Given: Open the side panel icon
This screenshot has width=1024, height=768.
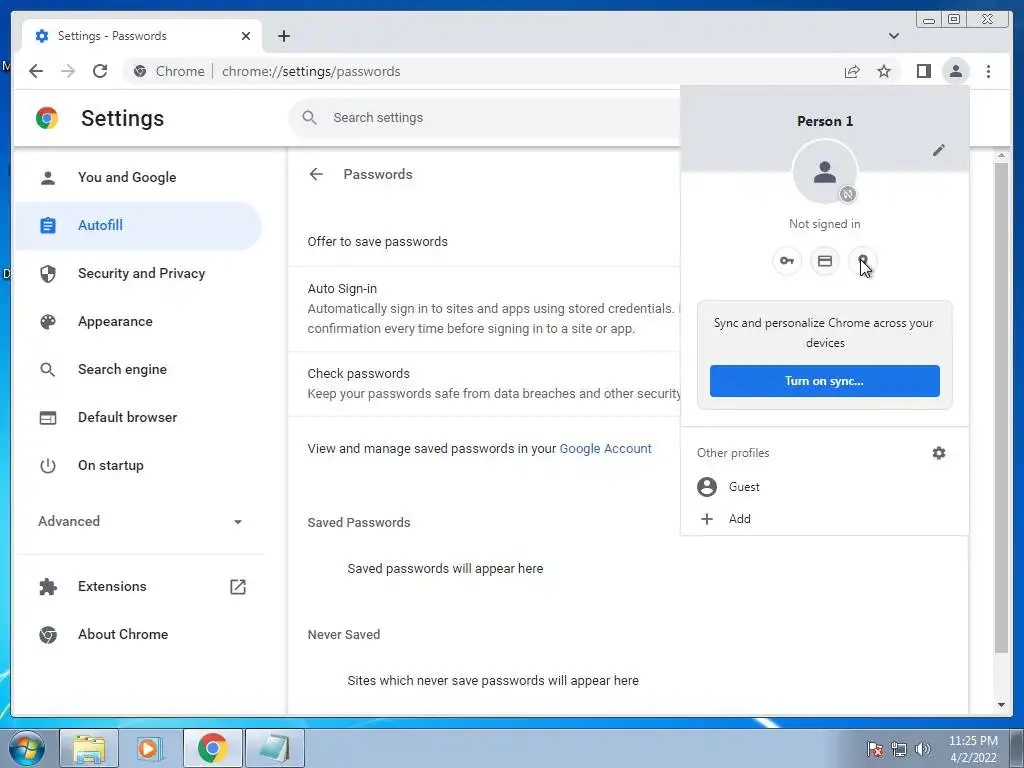Looking at the screenshot, I should pyautogui.click(x=923, y=71).
